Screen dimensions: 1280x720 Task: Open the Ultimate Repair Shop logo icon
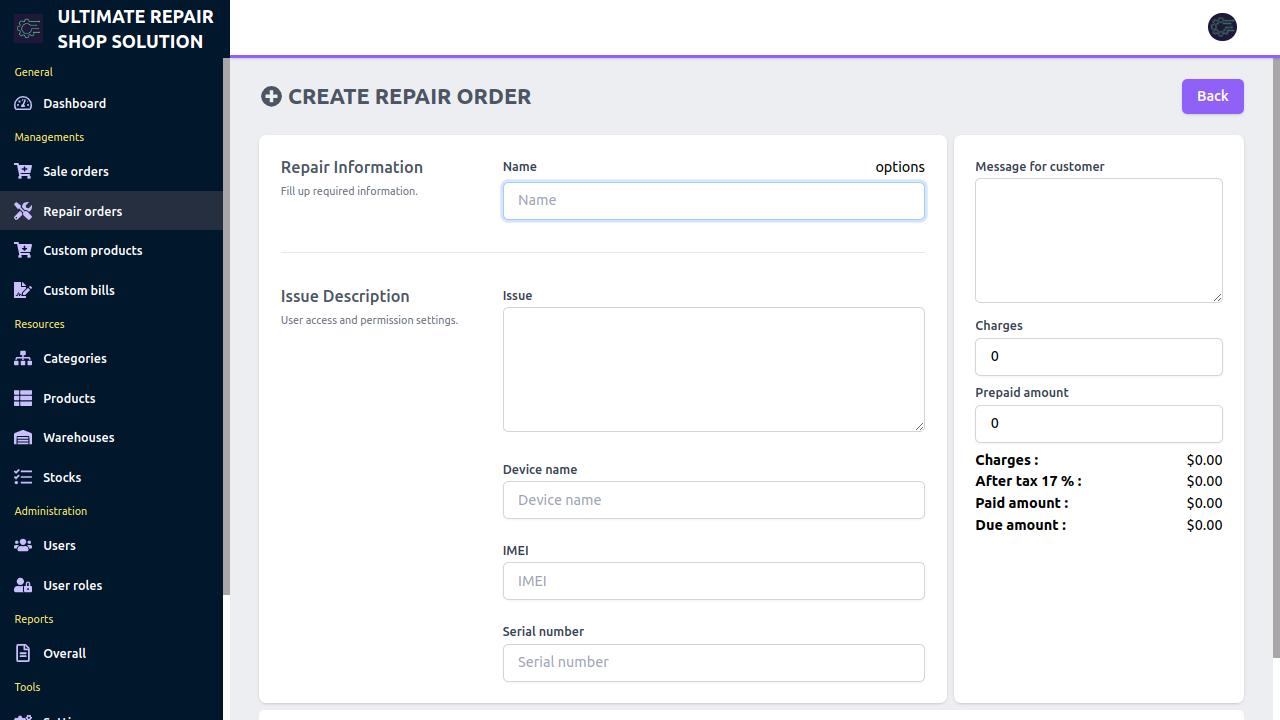(x=28, y=27)
